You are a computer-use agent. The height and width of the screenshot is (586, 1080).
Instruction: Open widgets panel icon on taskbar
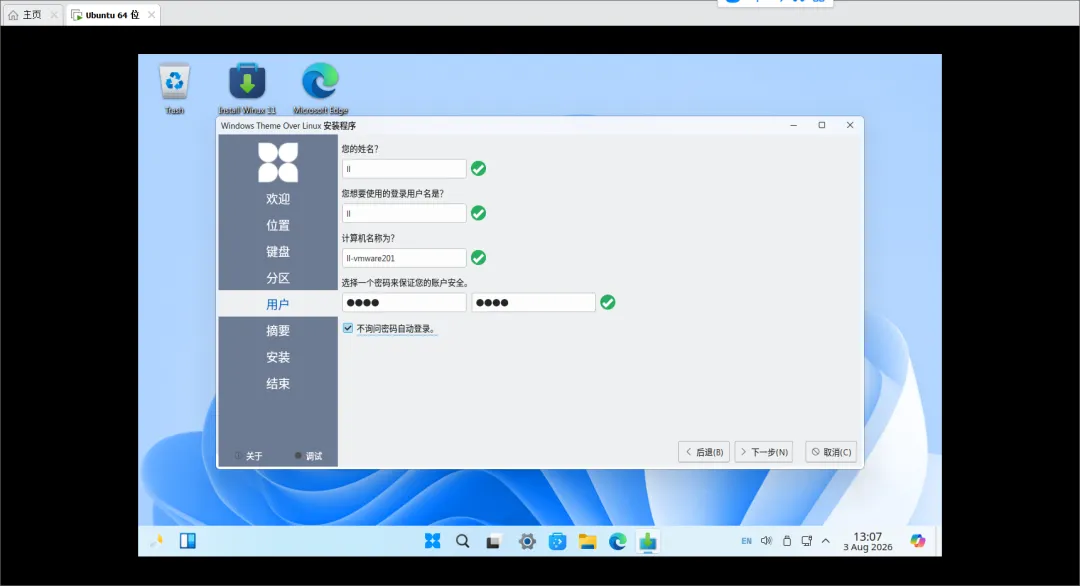coord(187,541)
